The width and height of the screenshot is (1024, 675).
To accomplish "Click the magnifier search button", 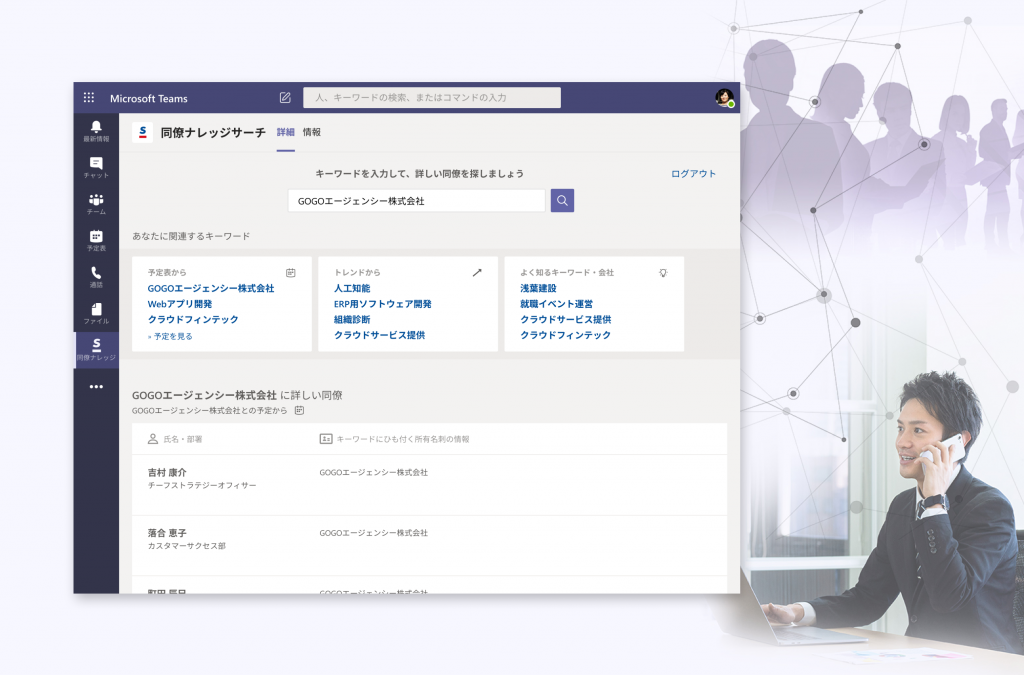I will (562, 200).
